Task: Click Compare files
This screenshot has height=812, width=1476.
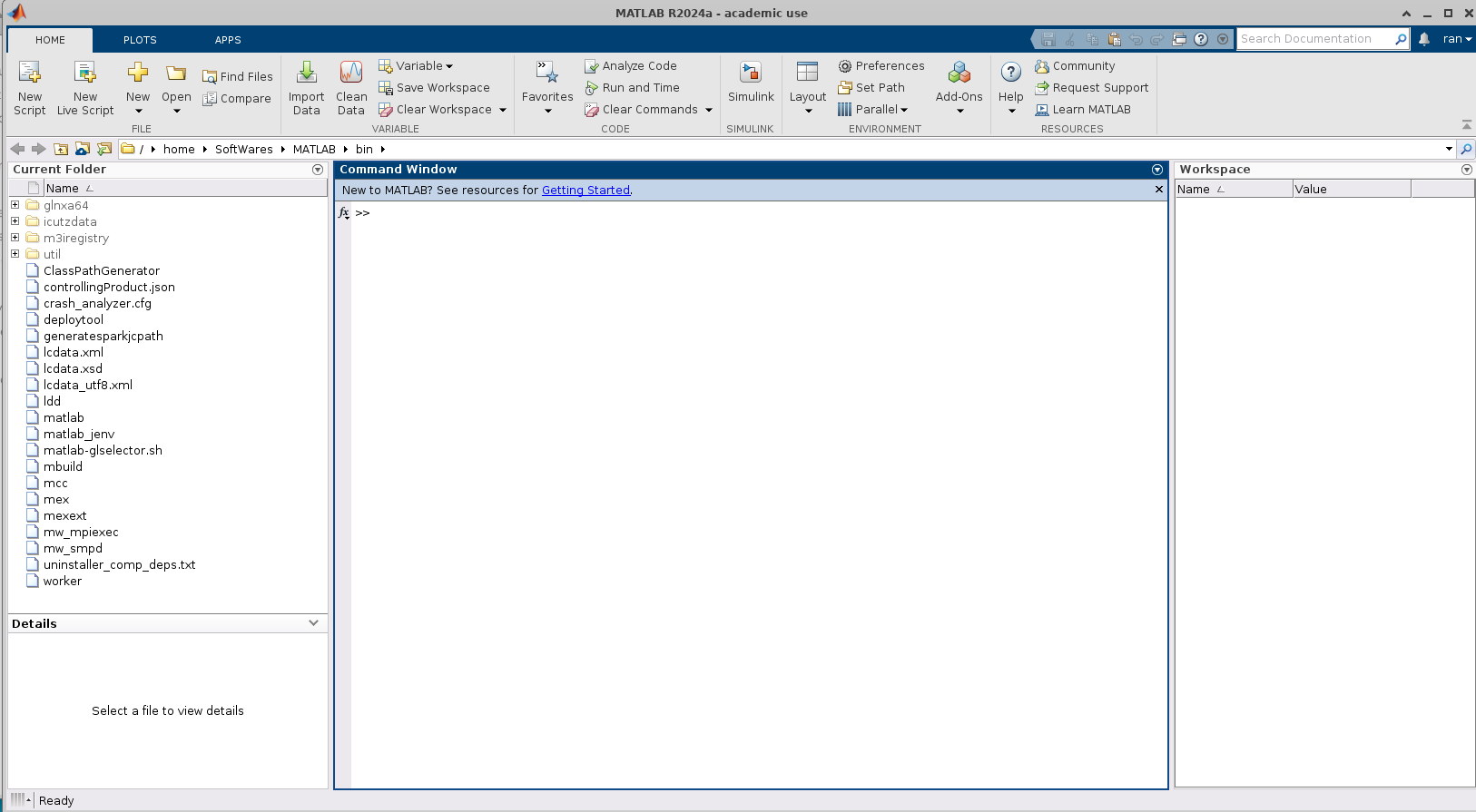Action: pyautogui.click(x=237, y=99)
